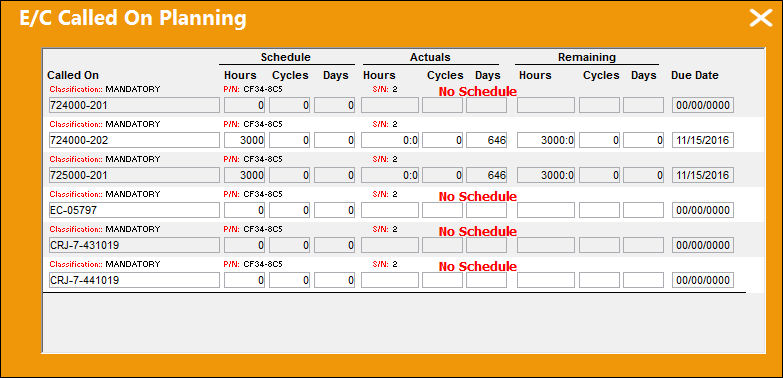
Task: Click Due Date 11/15/2016 for 725000-201
Action: [x=703, y=175]
